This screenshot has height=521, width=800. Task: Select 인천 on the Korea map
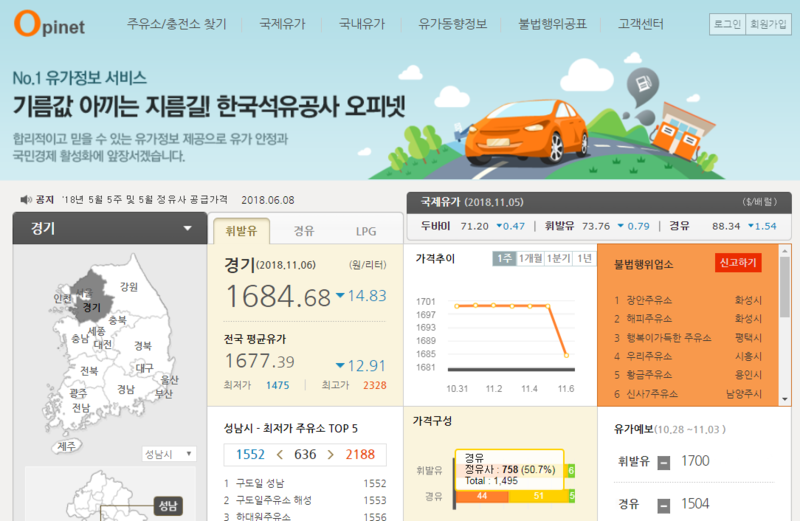63,299
